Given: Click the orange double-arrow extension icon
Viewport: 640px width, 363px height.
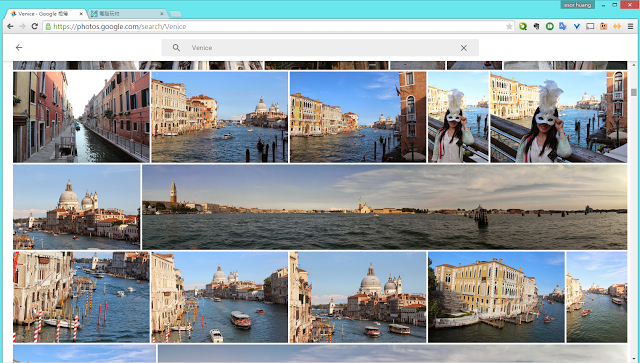Looking at the screenshot, I should (x=617, y=27).
